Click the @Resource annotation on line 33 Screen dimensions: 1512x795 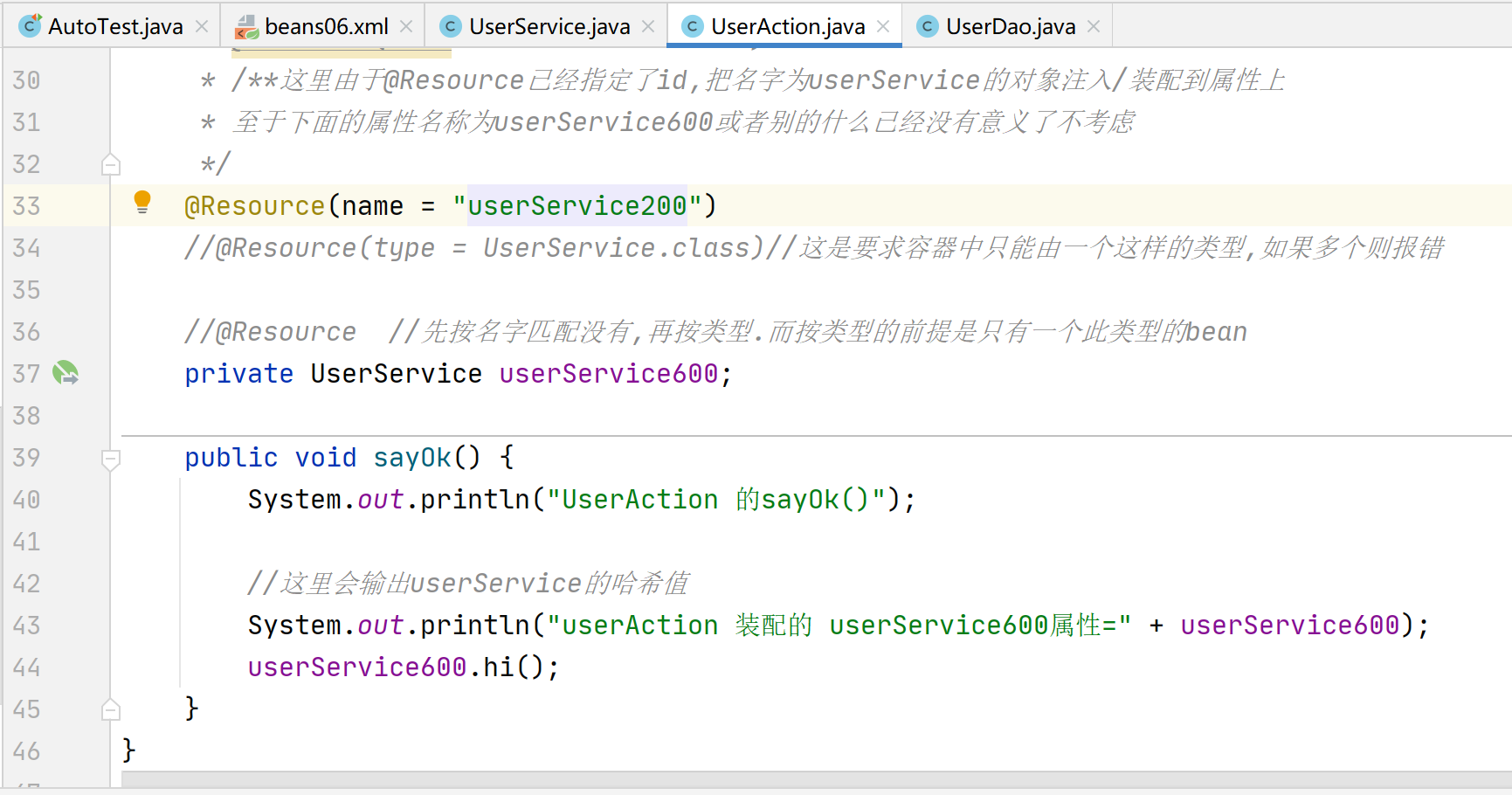254,206
